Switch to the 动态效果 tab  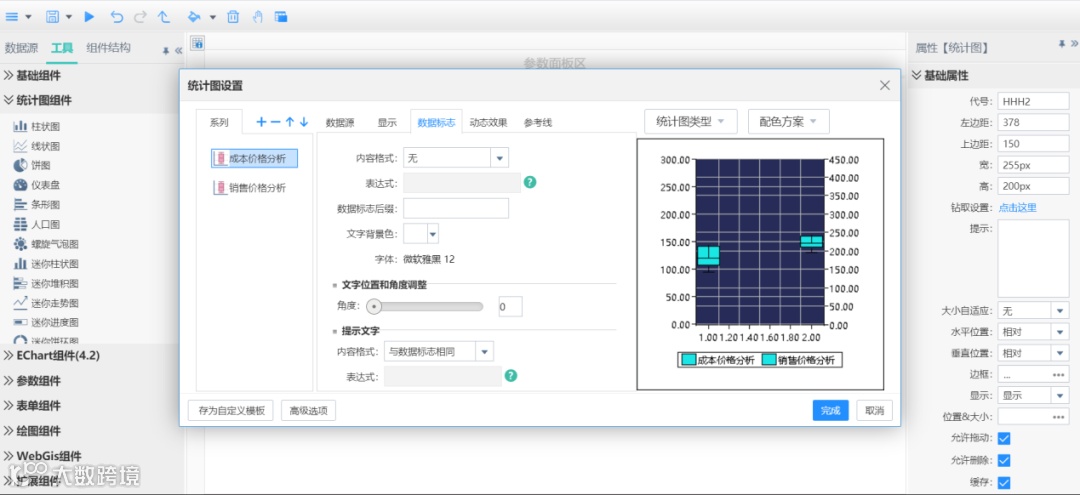click(488, 123)
